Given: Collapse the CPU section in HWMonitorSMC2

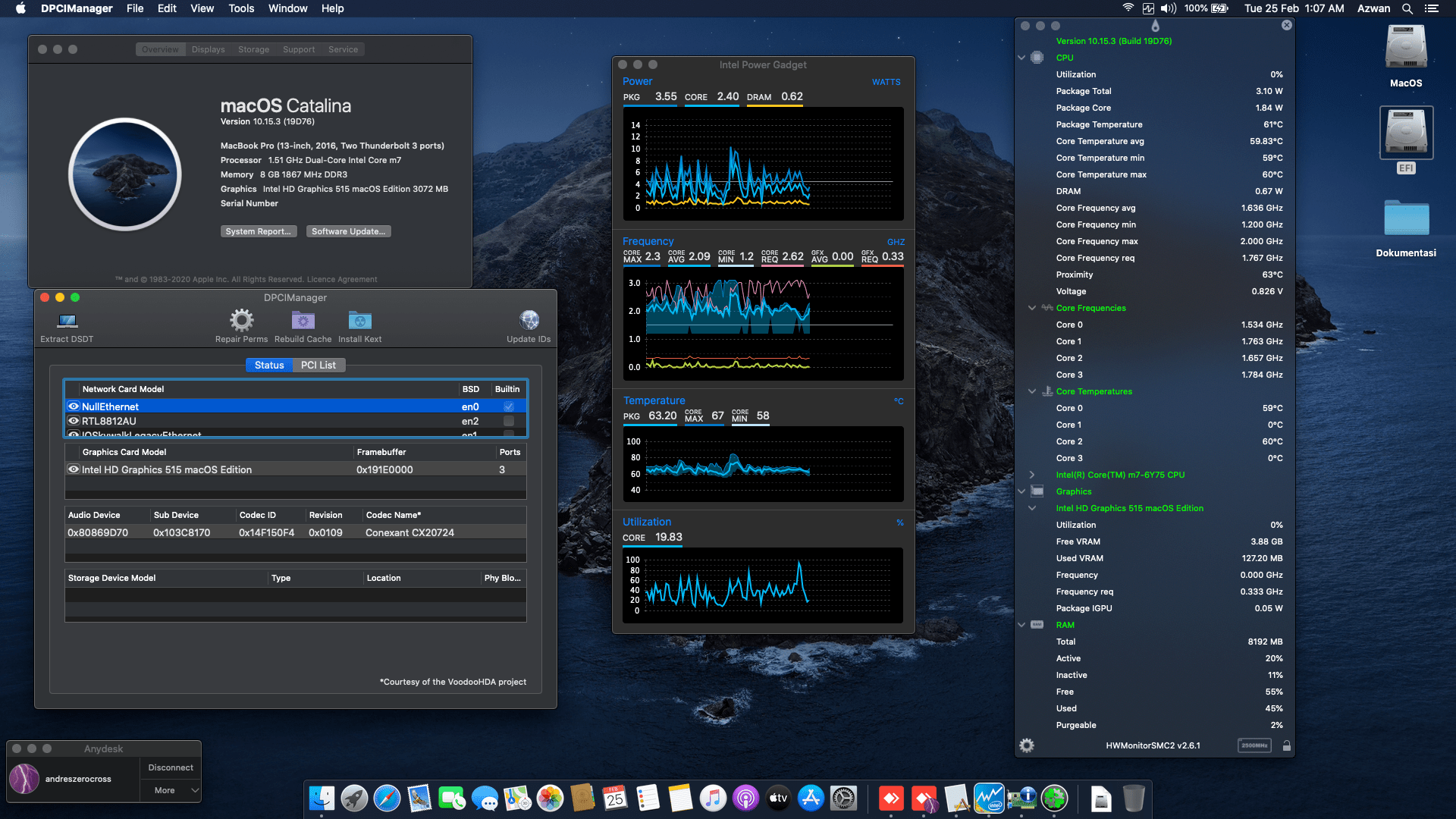Looking at the screenshot, I should click(x=1022, y=57).
